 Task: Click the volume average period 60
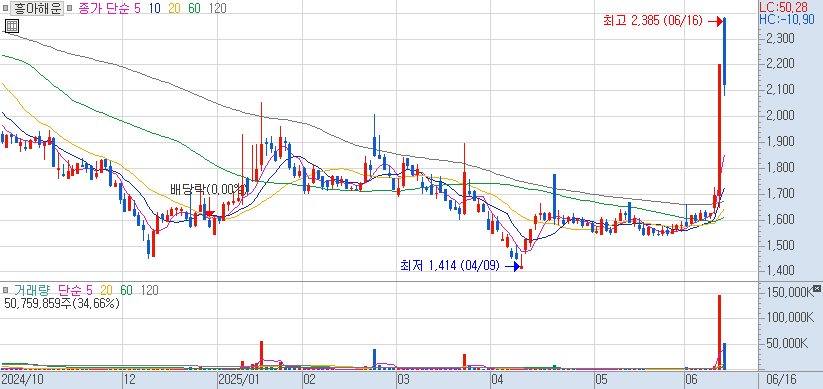click(126, 290)
